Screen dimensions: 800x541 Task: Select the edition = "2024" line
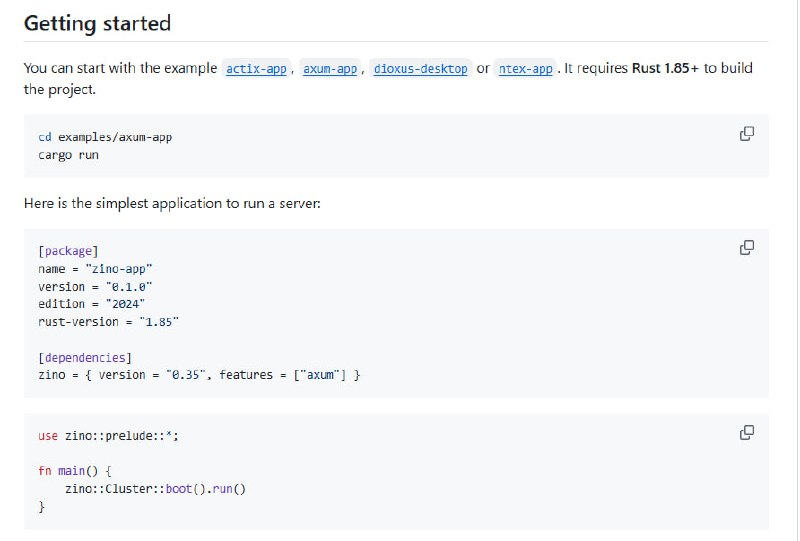[92, 304]
